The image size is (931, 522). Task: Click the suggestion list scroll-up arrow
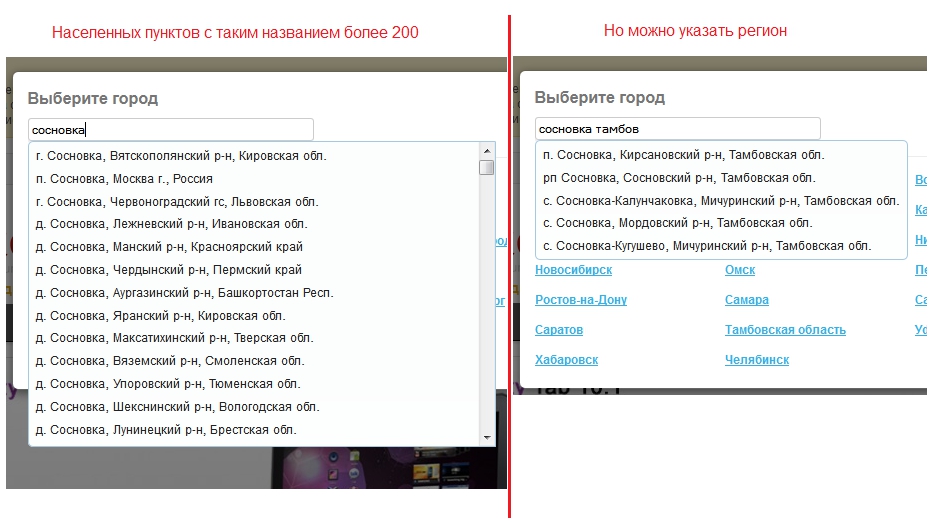[487, 151]
